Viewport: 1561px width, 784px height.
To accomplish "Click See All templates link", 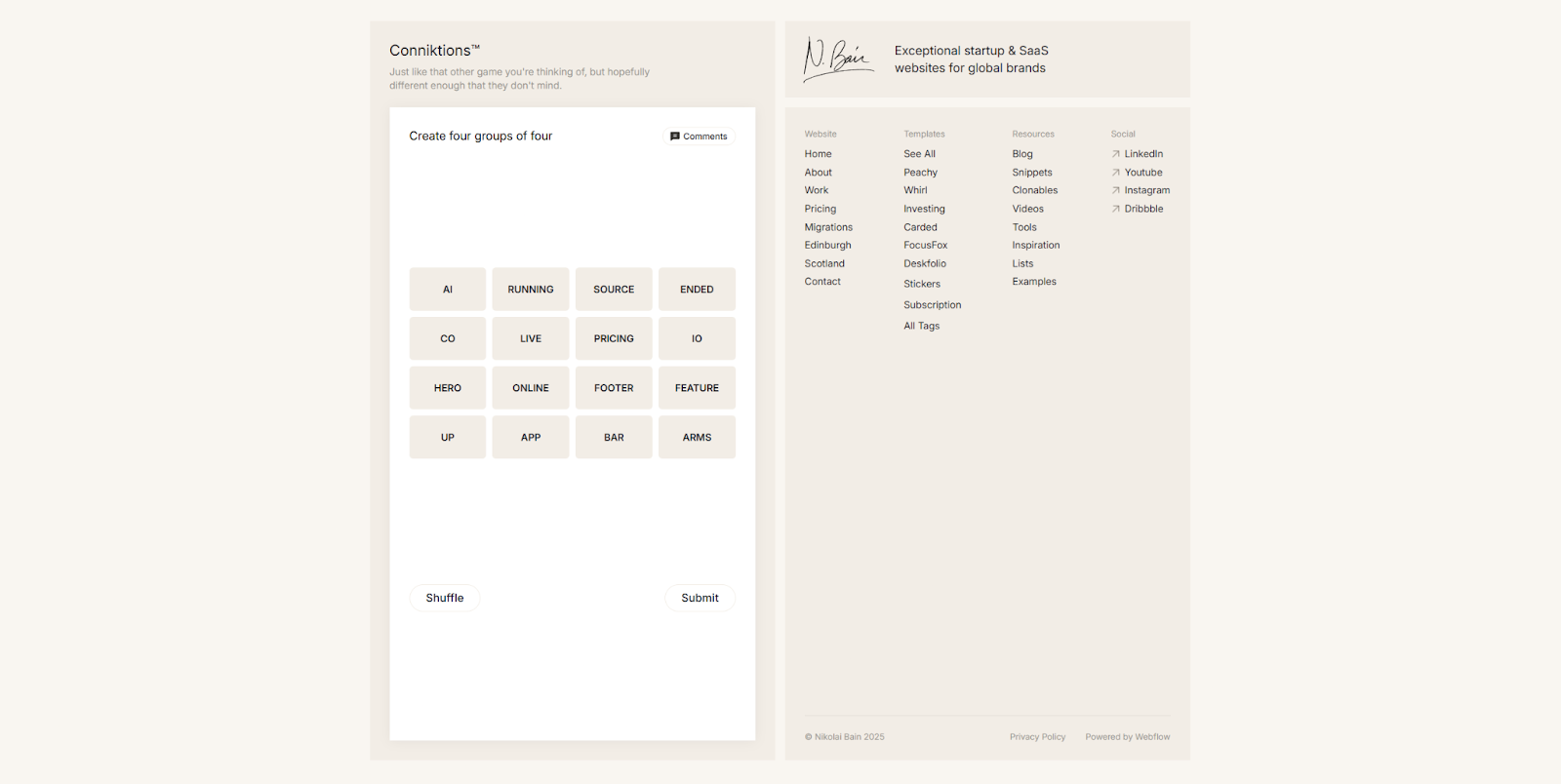I will pos(919,154).
